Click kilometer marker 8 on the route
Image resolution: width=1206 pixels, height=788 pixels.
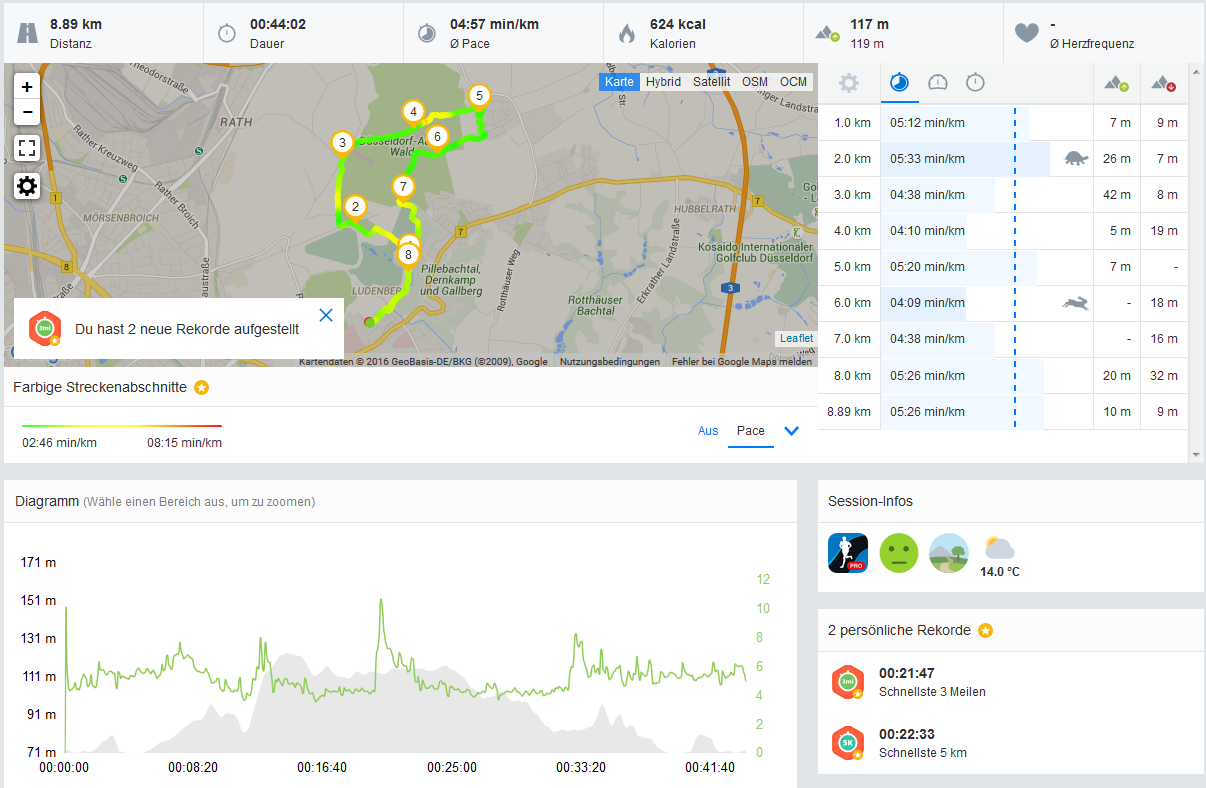(408, 255)
